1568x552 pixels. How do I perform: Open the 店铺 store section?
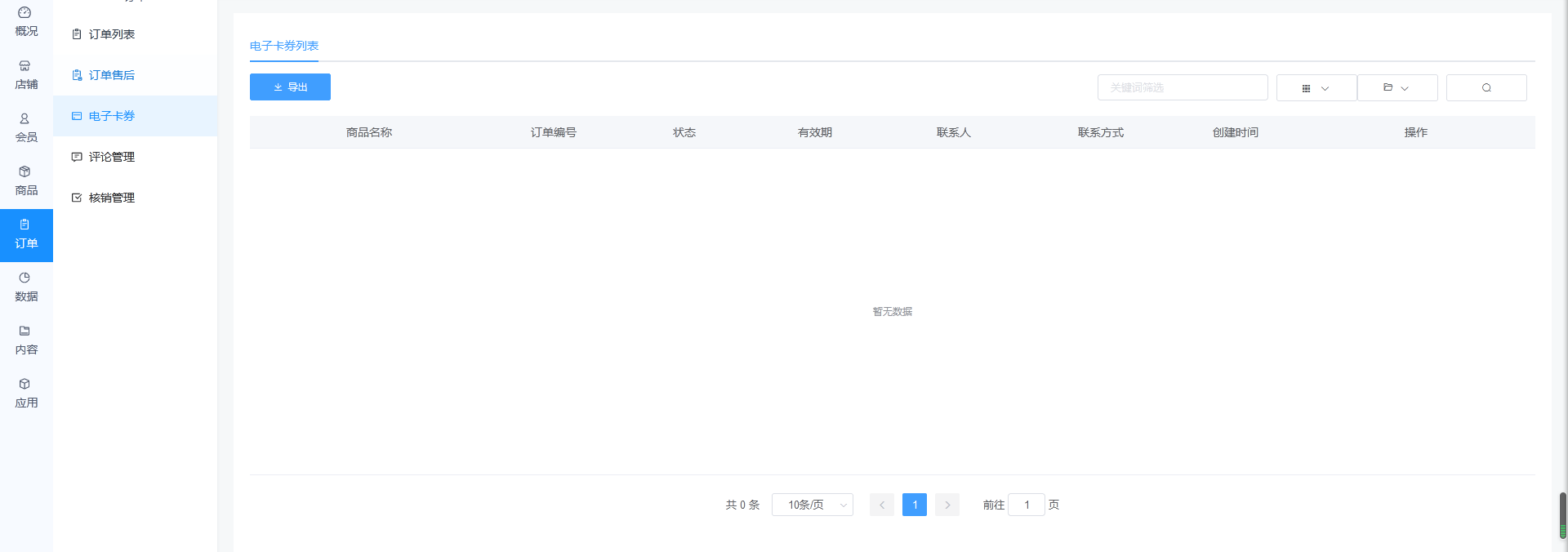coord(26,75)
